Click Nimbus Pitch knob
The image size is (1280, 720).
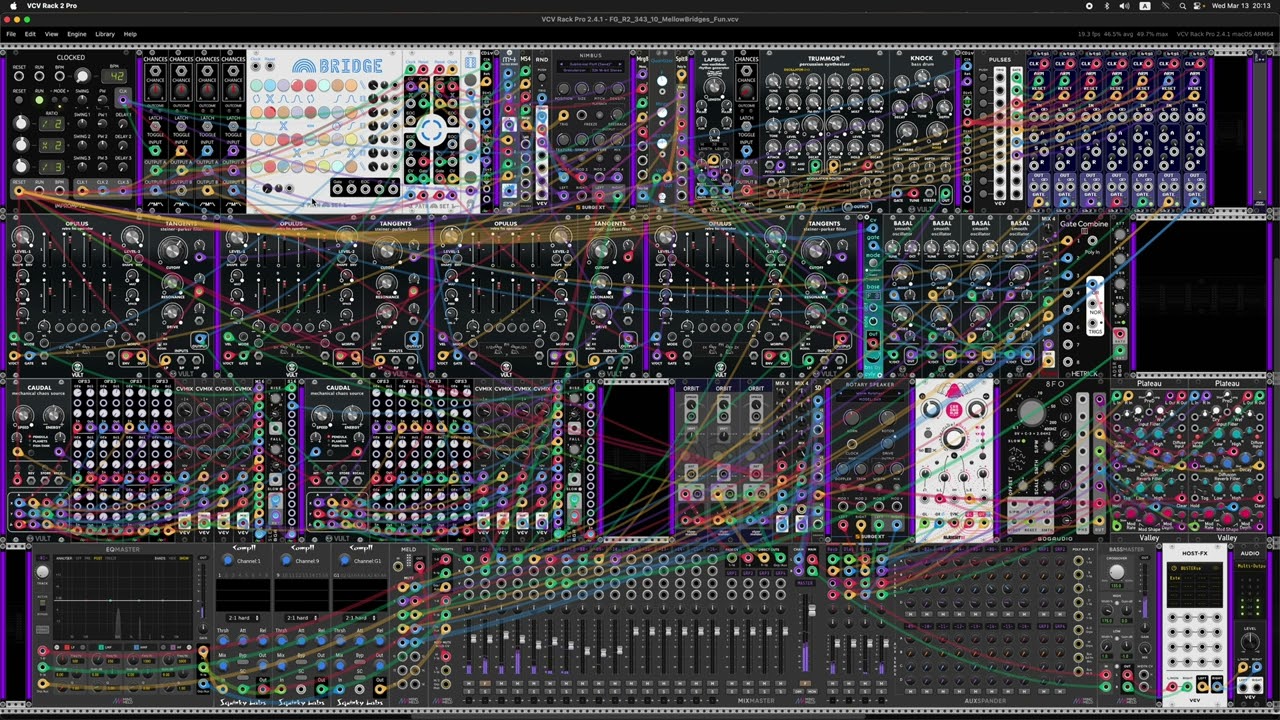[x=600, y=89]
